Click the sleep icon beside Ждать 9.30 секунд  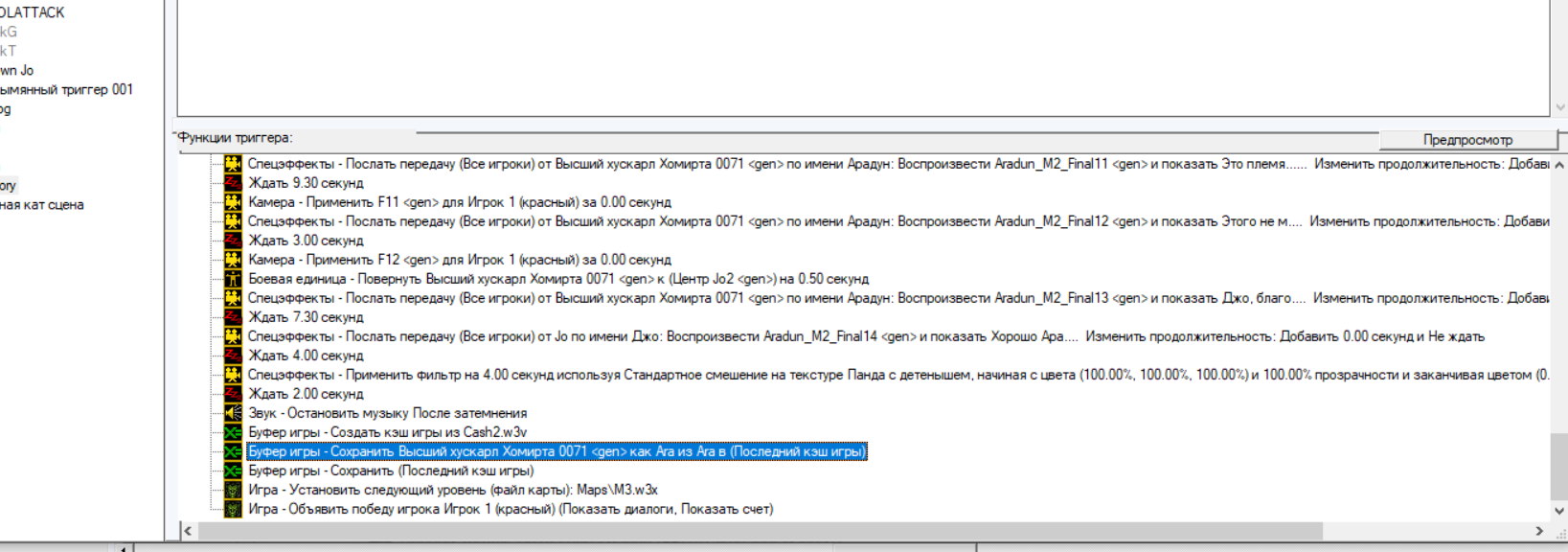click(233, 183)
